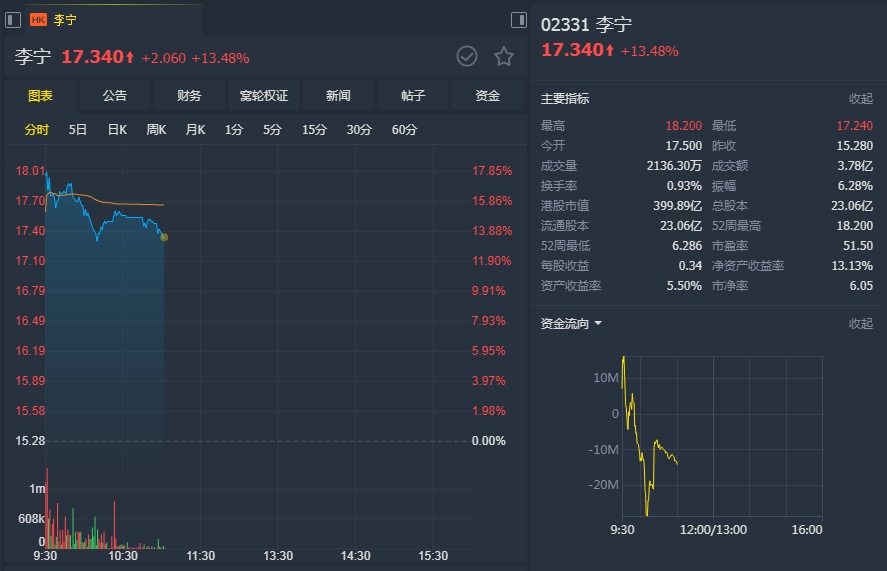Open the 资金流向 dropdown arrow

pos(598,324)
